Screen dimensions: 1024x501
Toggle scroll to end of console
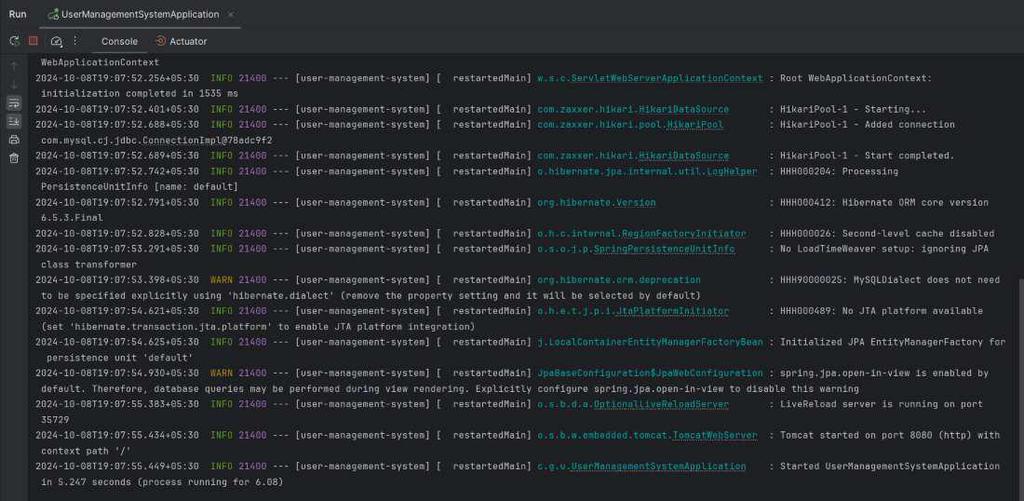(14, 121)
